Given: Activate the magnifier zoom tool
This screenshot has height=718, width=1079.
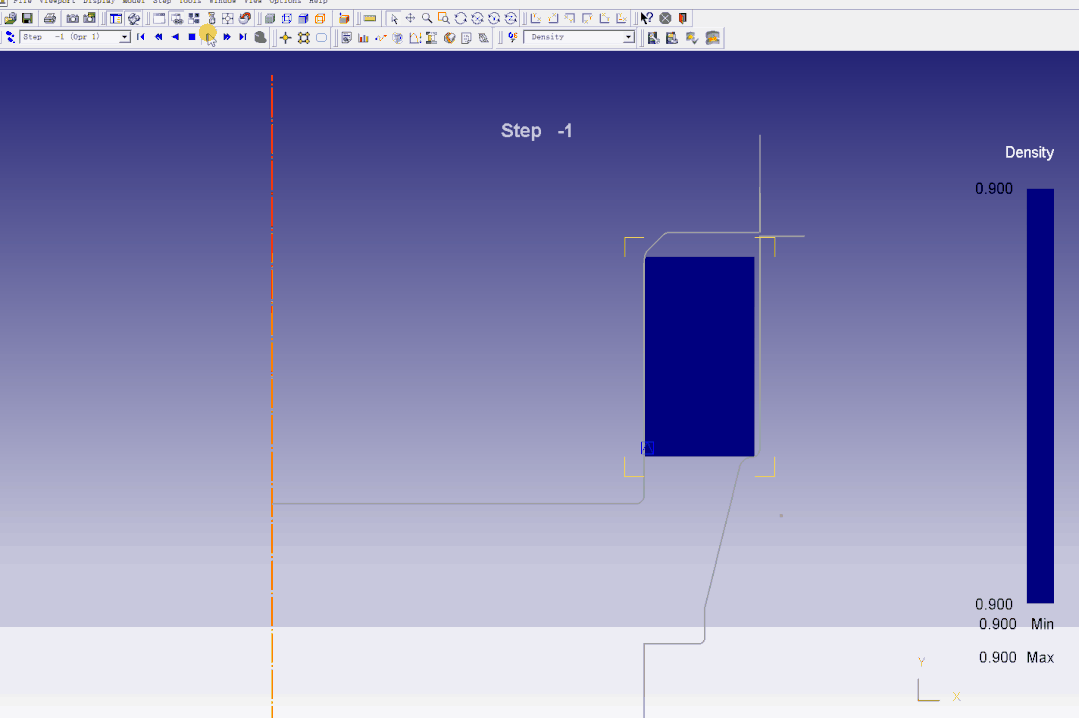Looking at the screenshot, I should click(427, 19).
